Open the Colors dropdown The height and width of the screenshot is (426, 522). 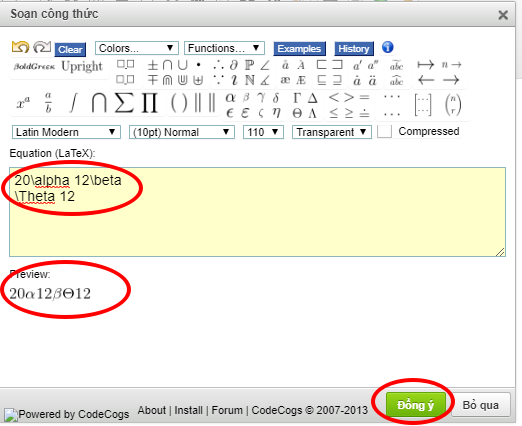click(x=137, y=48)
